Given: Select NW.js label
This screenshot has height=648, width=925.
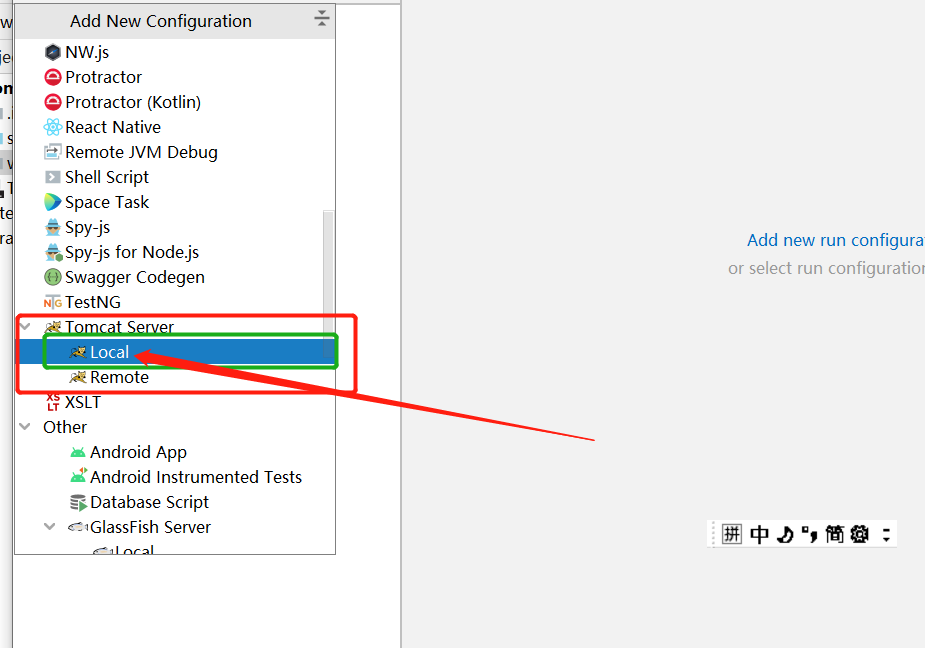Looking at the screenshot, I should tap(87, 53).
